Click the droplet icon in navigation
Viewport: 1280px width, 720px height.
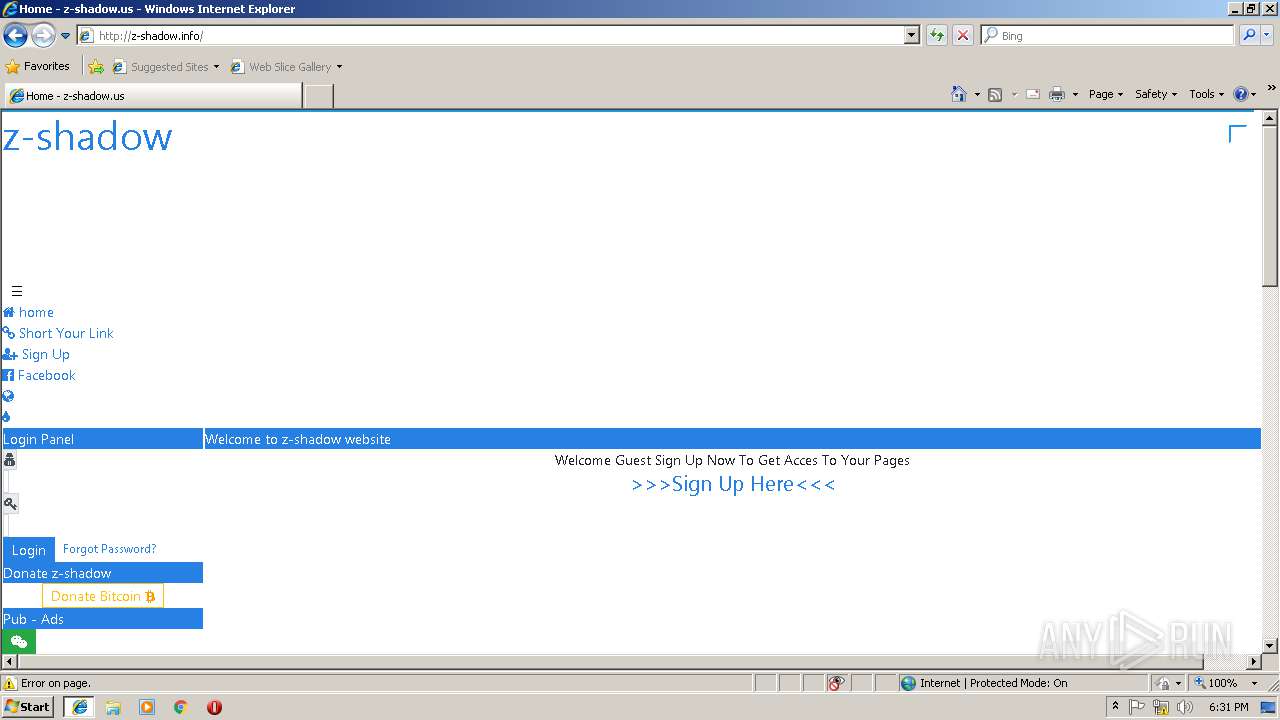pos(6,417)
